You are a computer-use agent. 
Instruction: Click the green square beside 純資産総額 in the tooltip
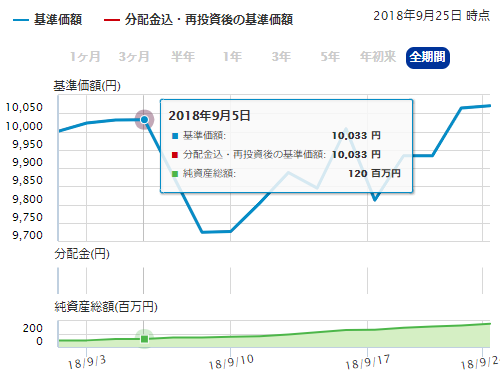(x=175, y=174)
